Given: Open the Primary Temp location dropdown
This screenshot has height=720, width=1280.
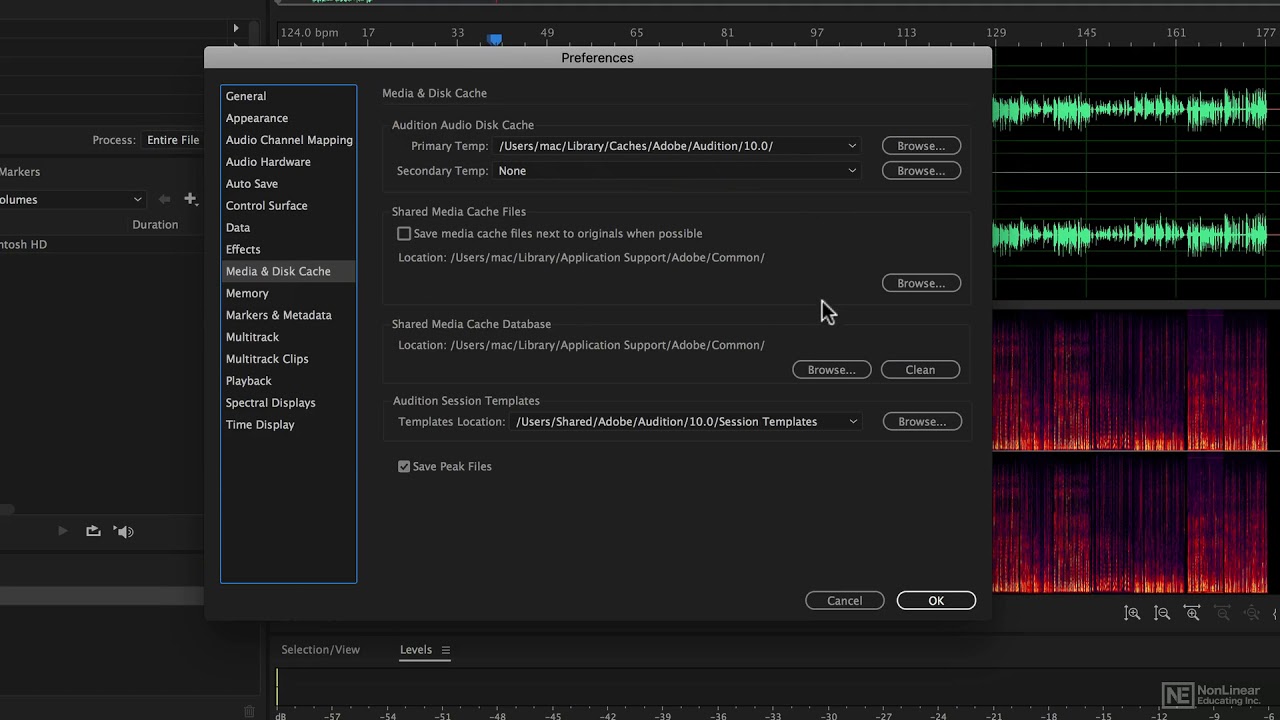Looking at the screenshot, I should [852, 145].
